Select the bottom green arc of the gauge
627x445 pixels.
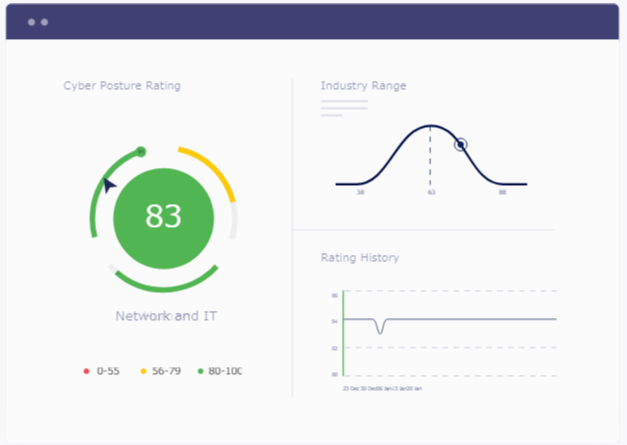[166, 280]
